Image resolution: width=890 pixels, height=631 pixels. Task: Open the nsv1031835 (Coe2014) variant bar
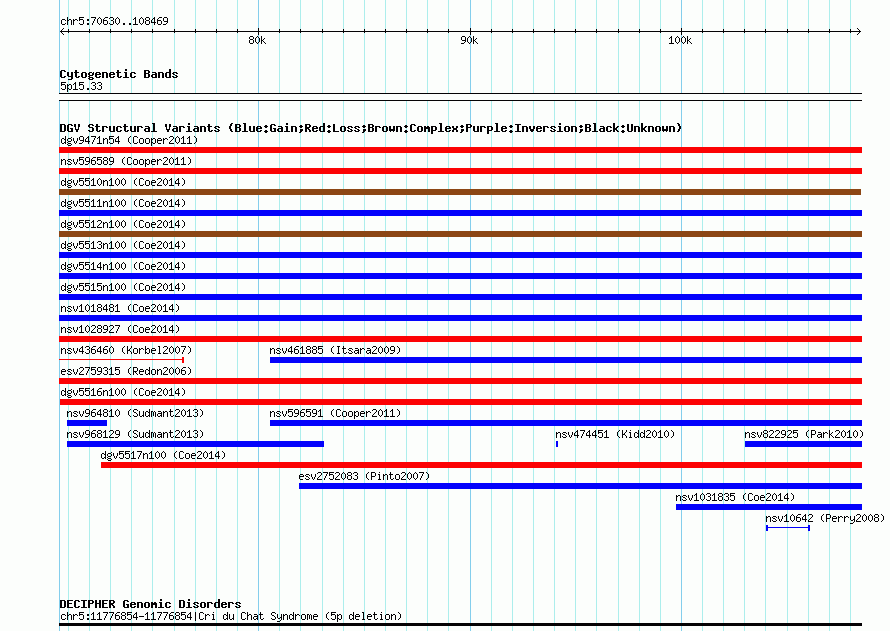click(x=769, y=507)
